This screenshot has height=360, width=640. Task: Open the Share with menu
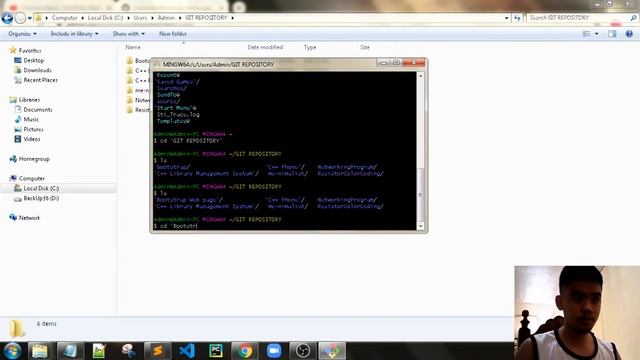129,34
